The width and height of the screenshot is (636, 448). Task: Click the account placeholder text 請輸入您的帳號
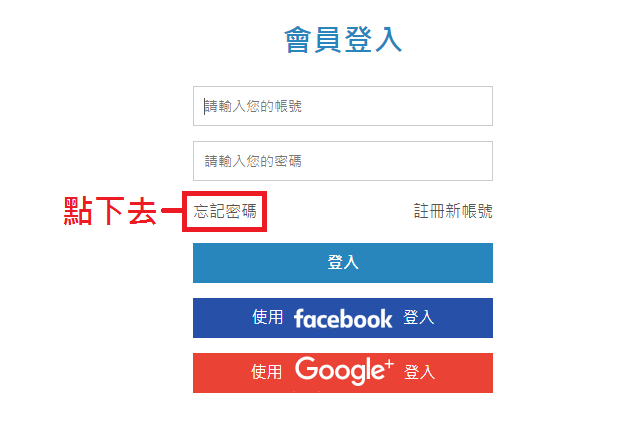[253, 106]
